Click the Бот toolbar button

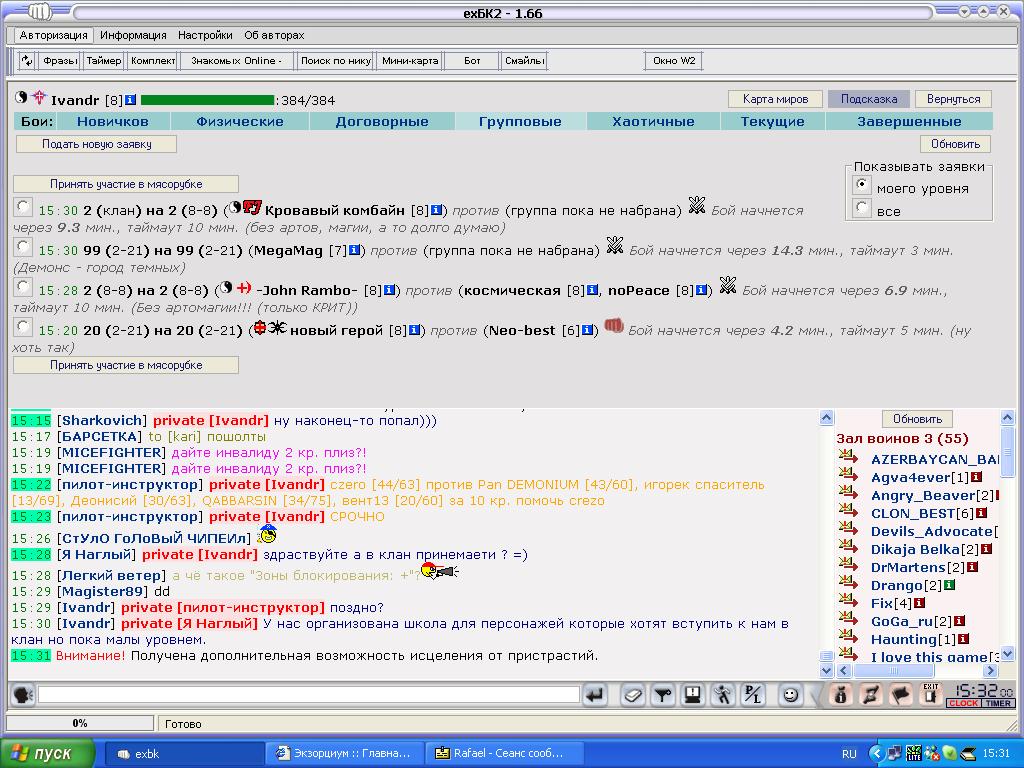click(x=472, y=61)
